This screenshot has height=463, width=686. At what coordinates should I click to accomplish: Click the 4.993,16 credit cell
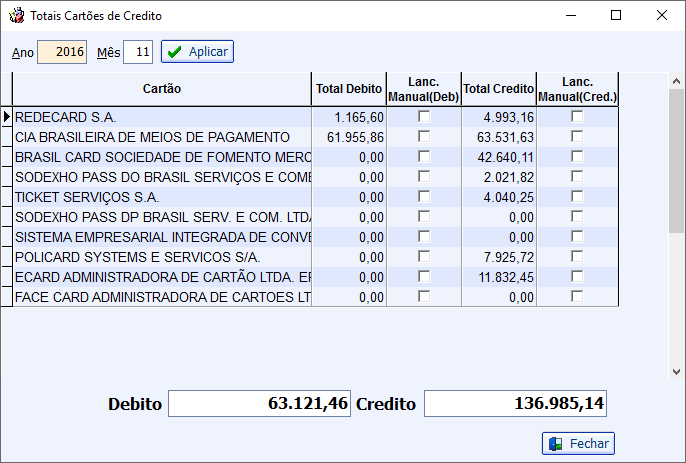click(499, 117)
